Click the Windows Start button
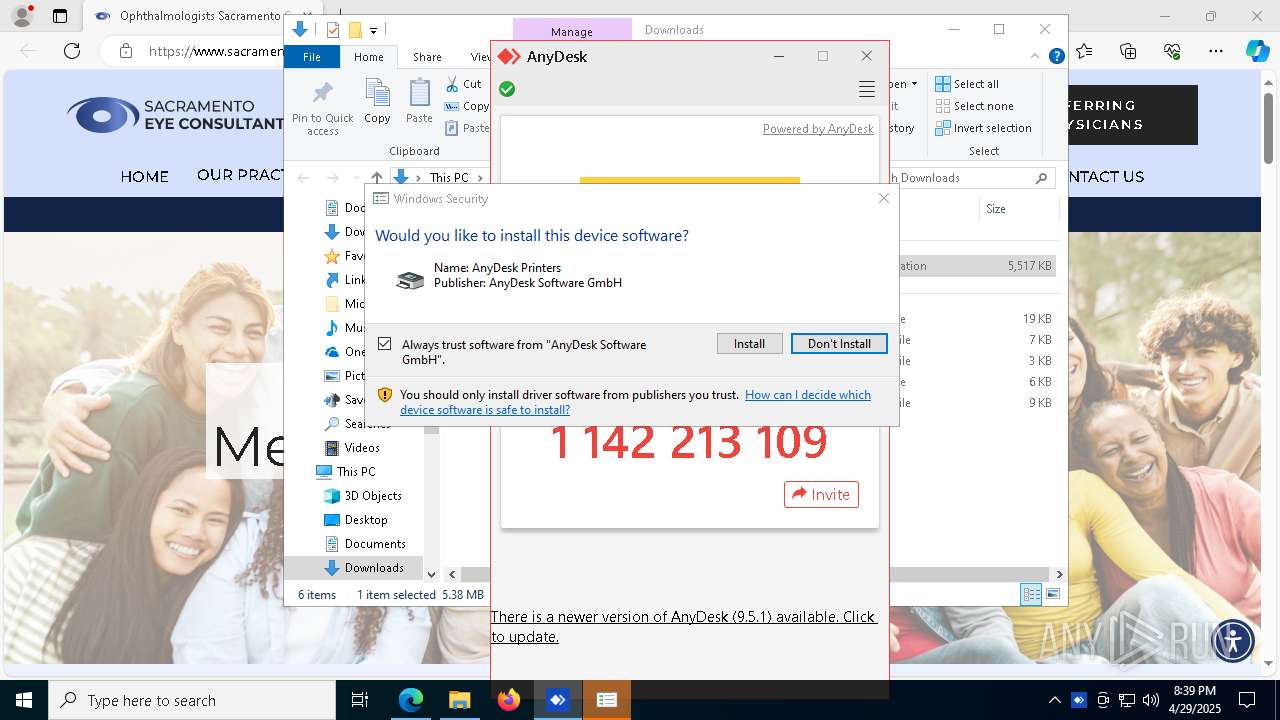This screenshot has height=720, width=1280. (x=24, y=700)
